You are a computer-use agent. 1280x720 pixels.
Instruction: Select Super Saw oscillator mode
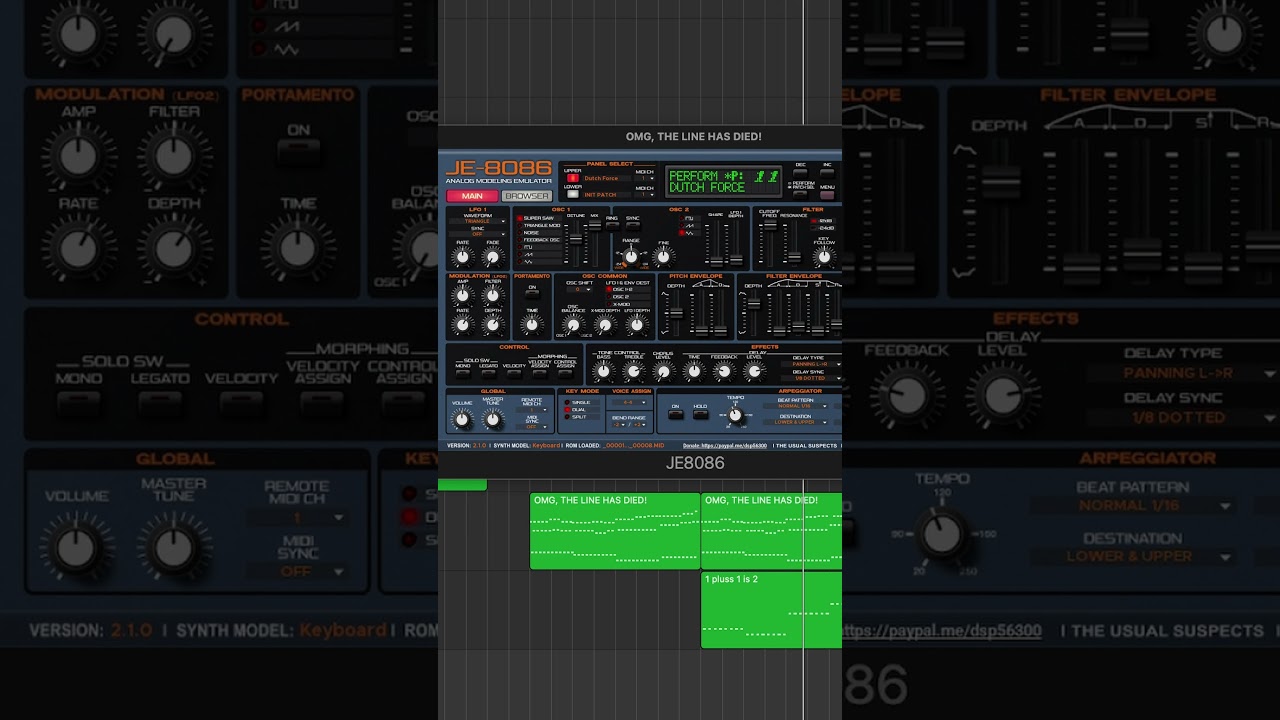point(540,218)
